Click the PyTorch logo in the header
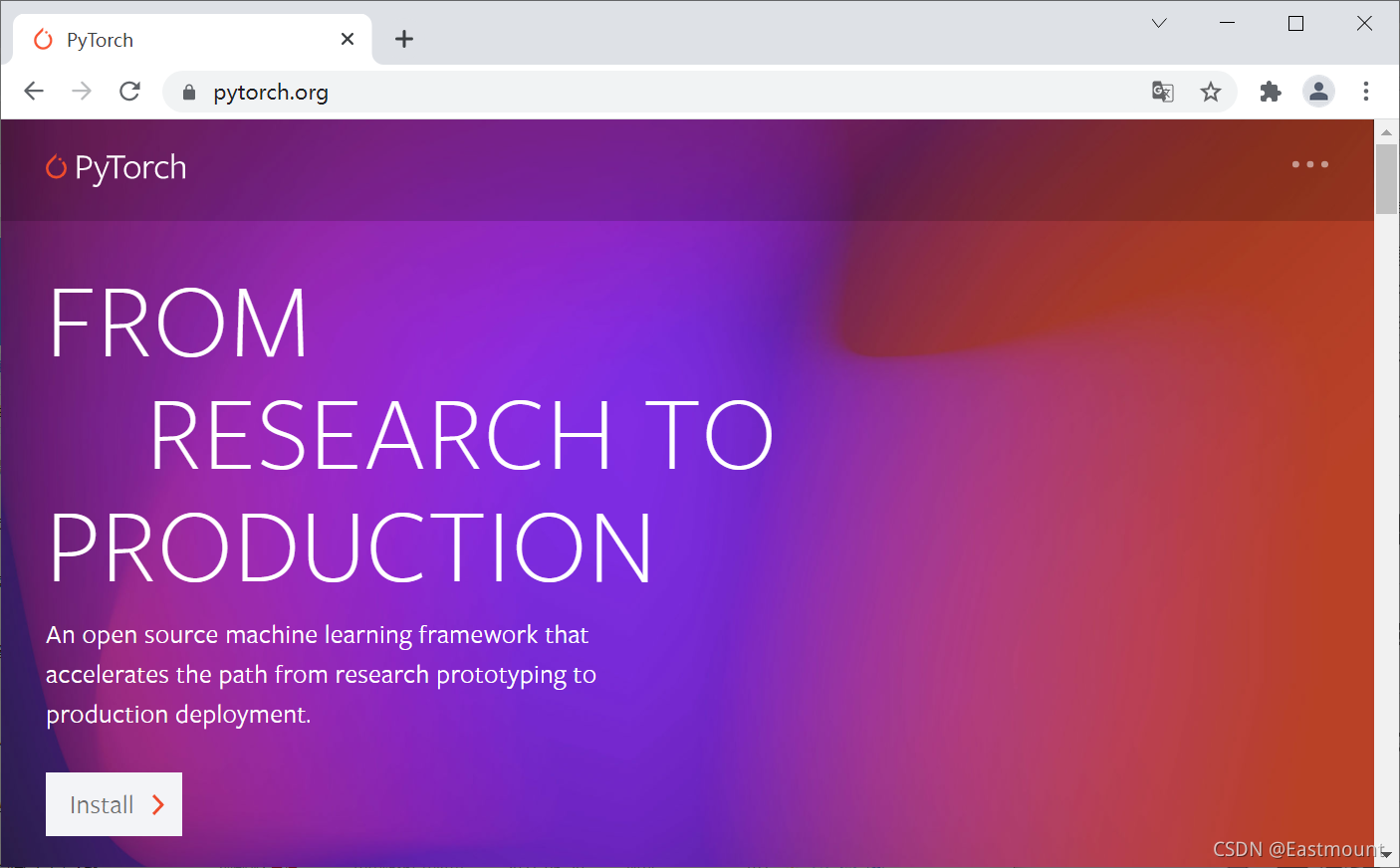The height and width of the screenshot is (868, 1400). (117, 167)
